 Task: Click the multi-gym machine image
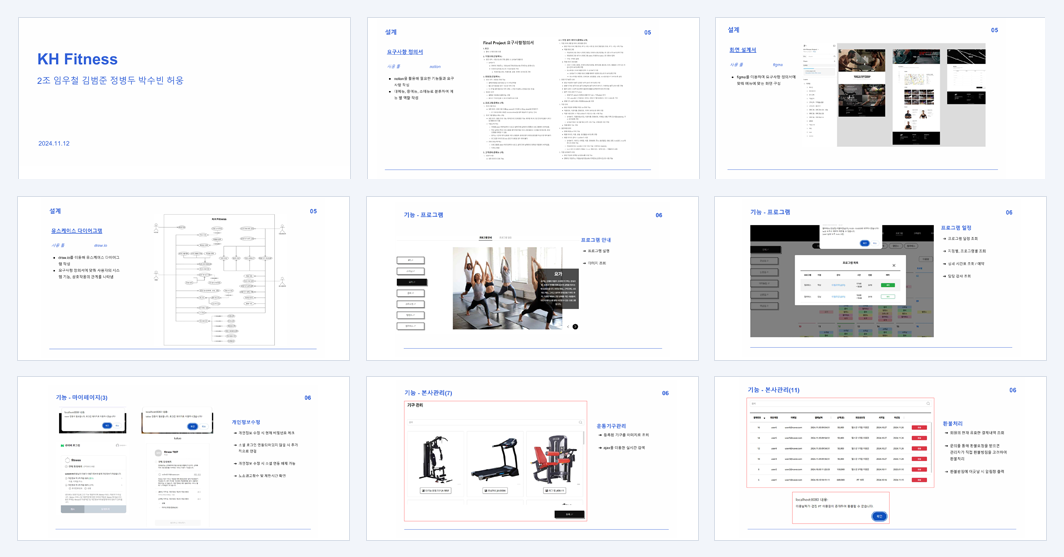pyautogui.click(x=436, y=459)
